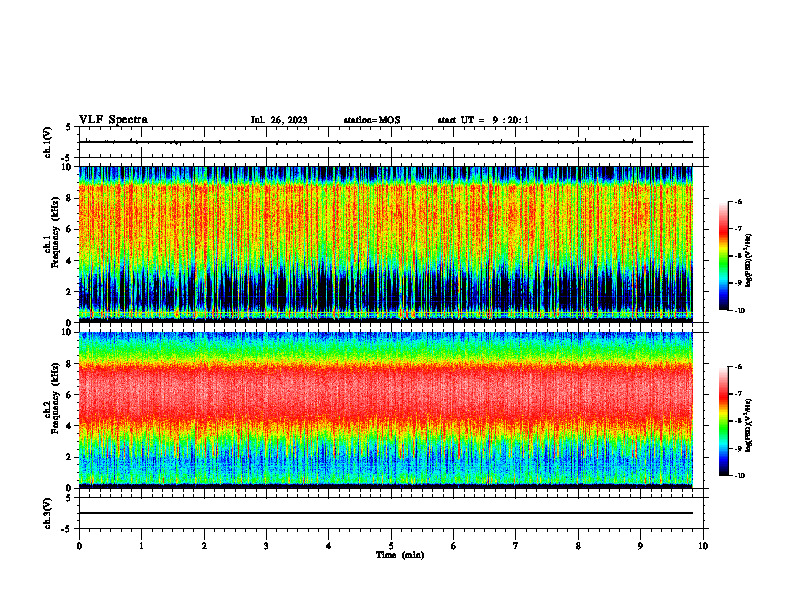792x612 pixels.
Task: Click the "3" tick on the time axis
Action: (266, 546)
